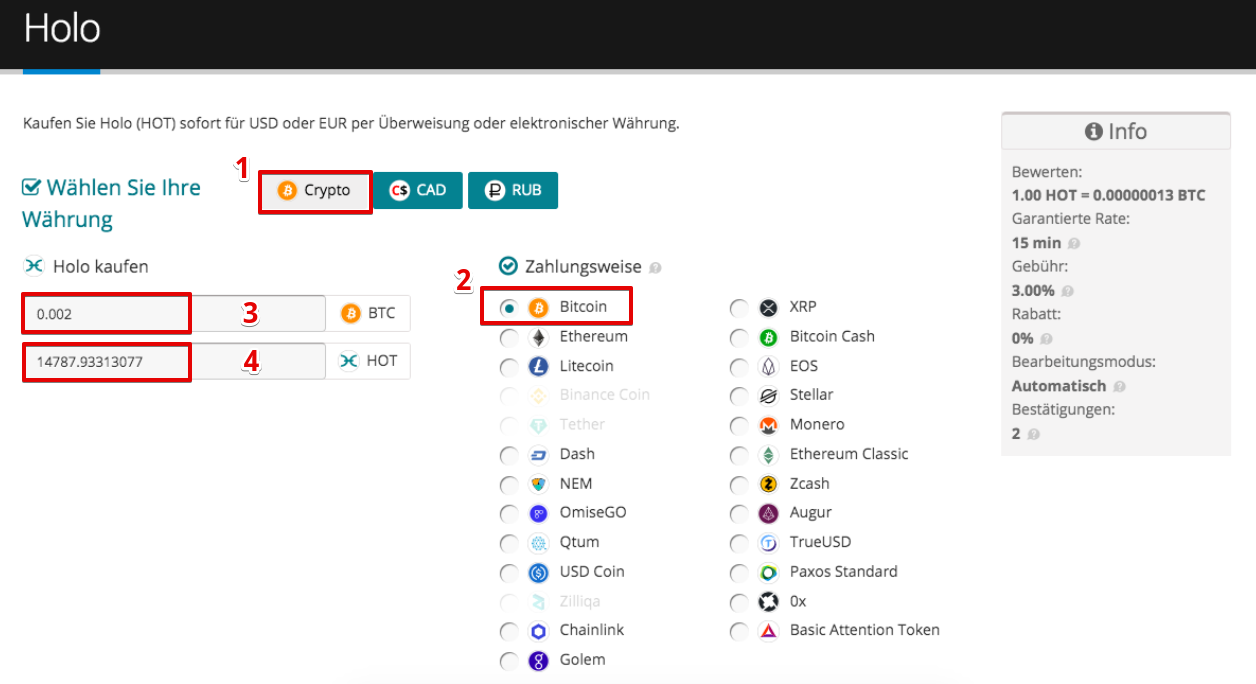The height and width of the screenshot is (684, 1256).
Task: Click the Monero logo icon
Action: click(x=769, y=425)
